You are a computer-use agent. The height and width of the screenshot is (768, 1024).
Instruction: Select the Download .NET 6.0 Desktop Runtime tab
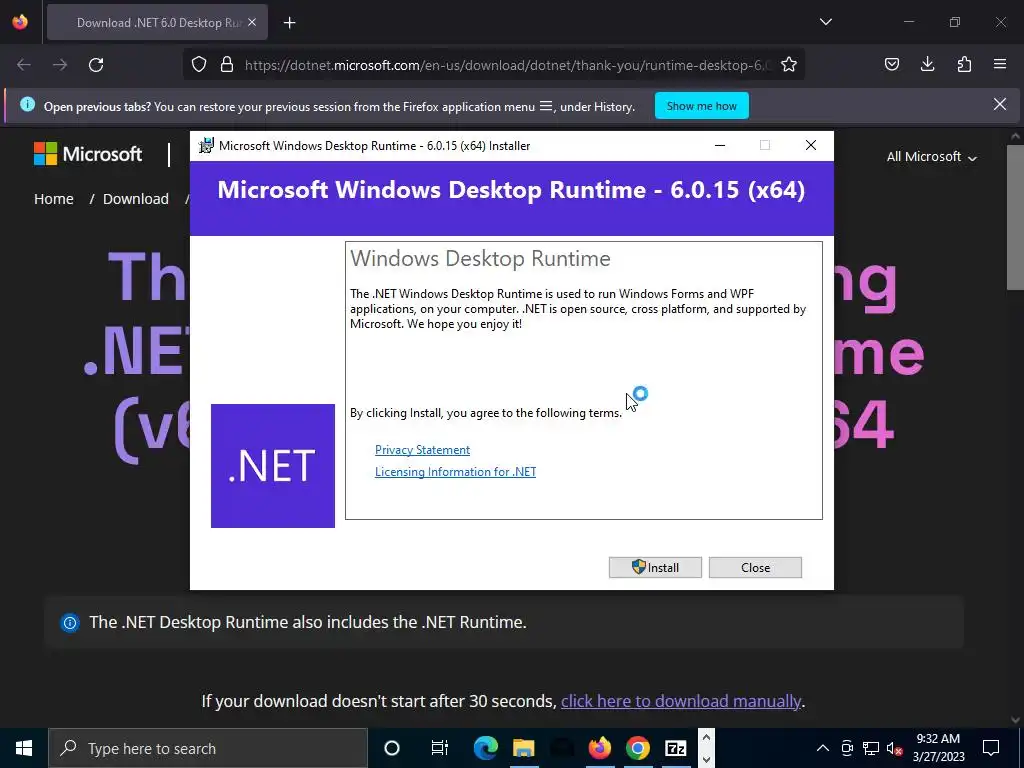click(157, 23)
